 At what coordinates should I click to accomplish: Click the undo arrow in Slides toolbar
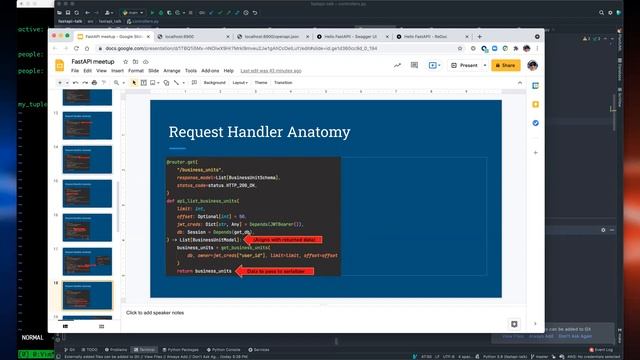(76, 83)
